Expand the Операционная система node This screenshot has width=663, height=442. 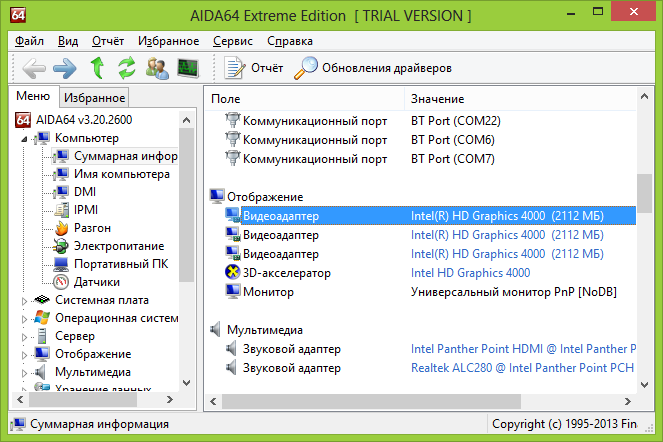coord(24,319)
